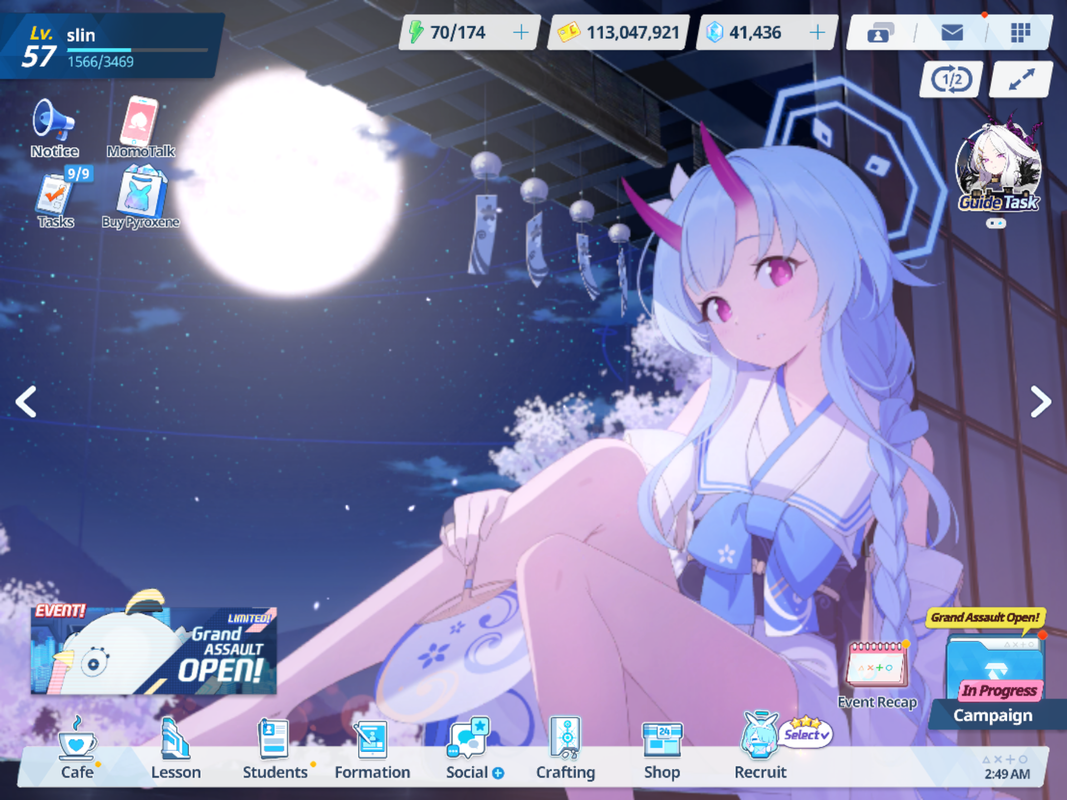1067x800 pixels.
Task: Tap the Grand Assault Open! notification bubble
Action: click(x=985, y=618)
